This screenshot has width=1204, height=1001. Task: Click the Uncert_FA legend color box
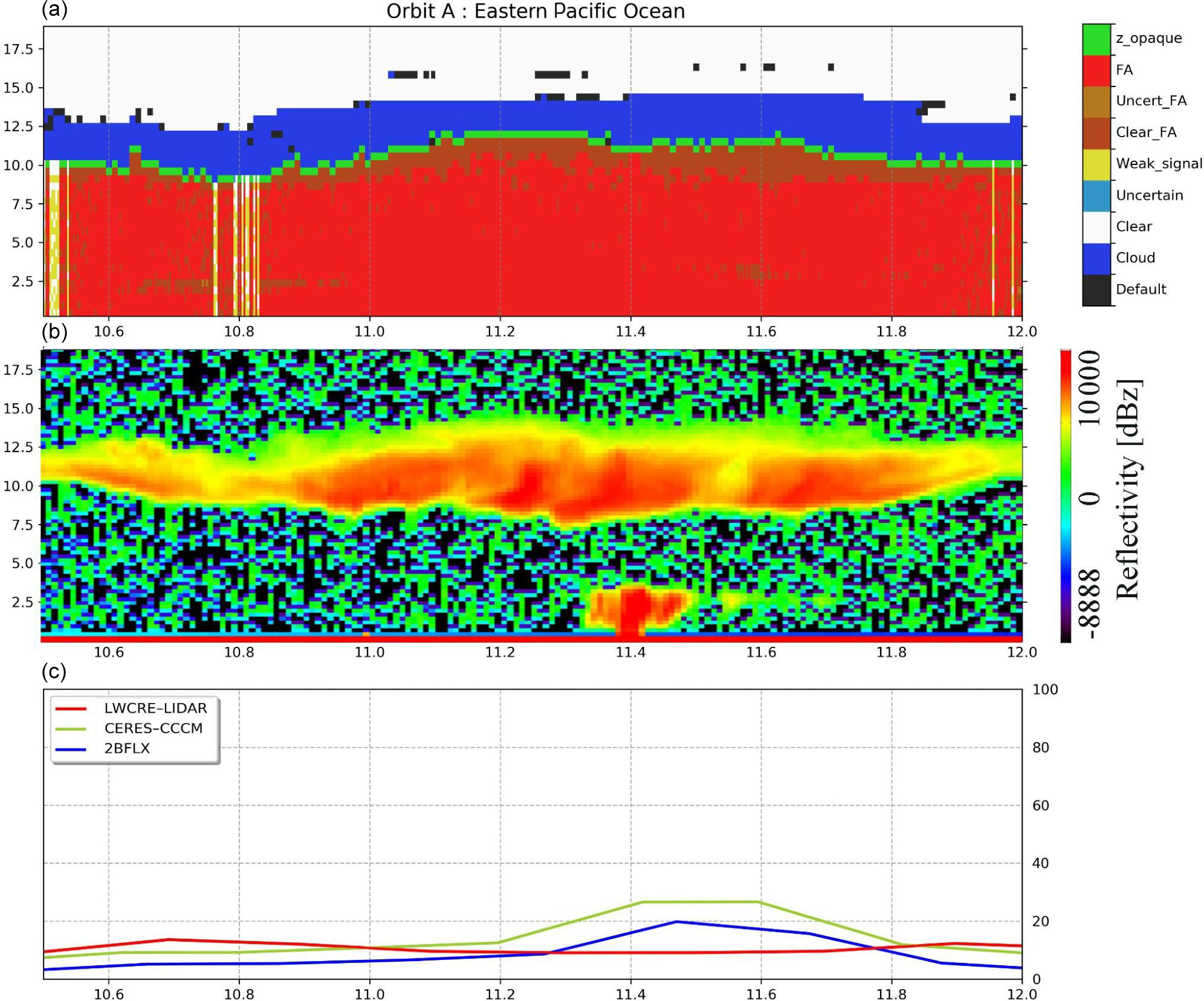click(1096, 102)
